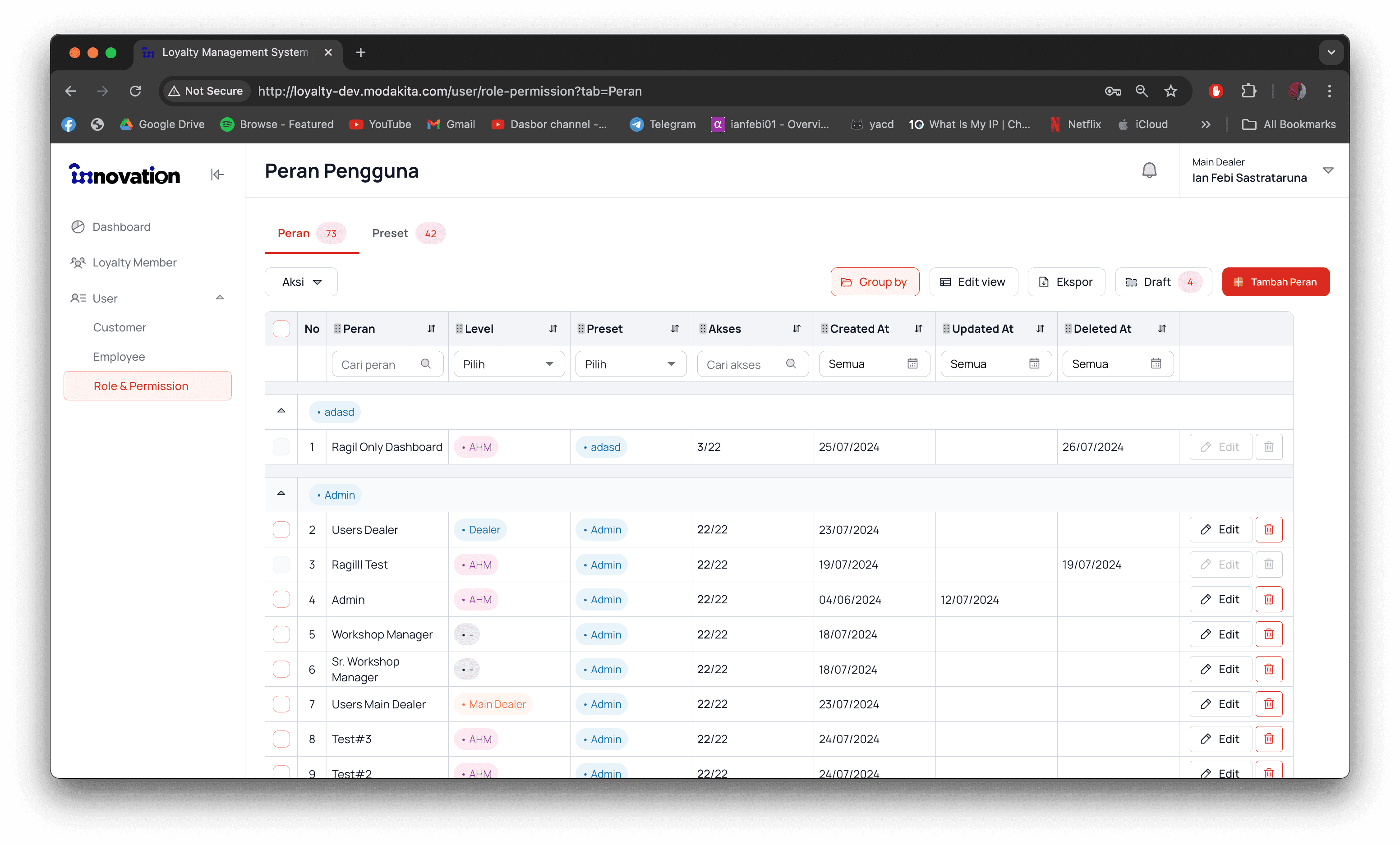The width and height of the screenshot is (1400, 845).
Task: Collapse the sidebar with arrow icon
Action: tap(217, 175)
